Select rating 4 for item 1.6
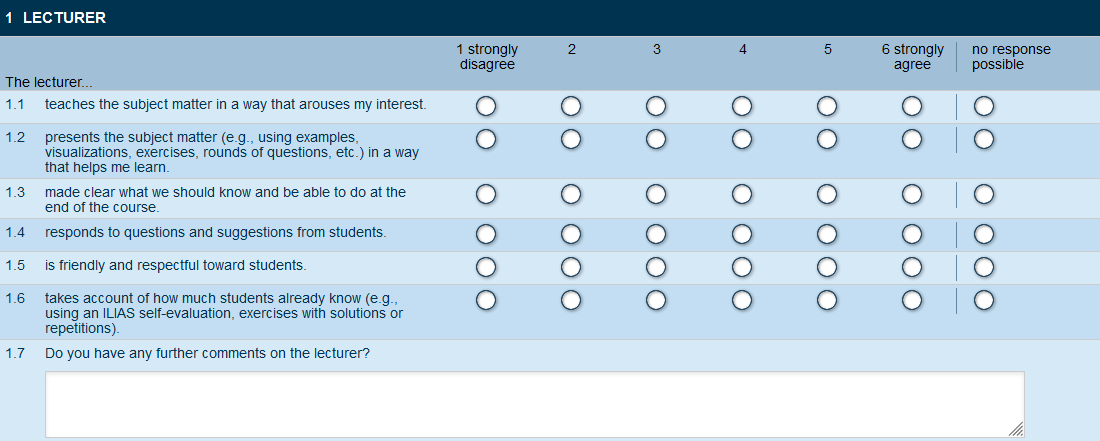Screen dimensions: 1100x441 coord(742,300)
